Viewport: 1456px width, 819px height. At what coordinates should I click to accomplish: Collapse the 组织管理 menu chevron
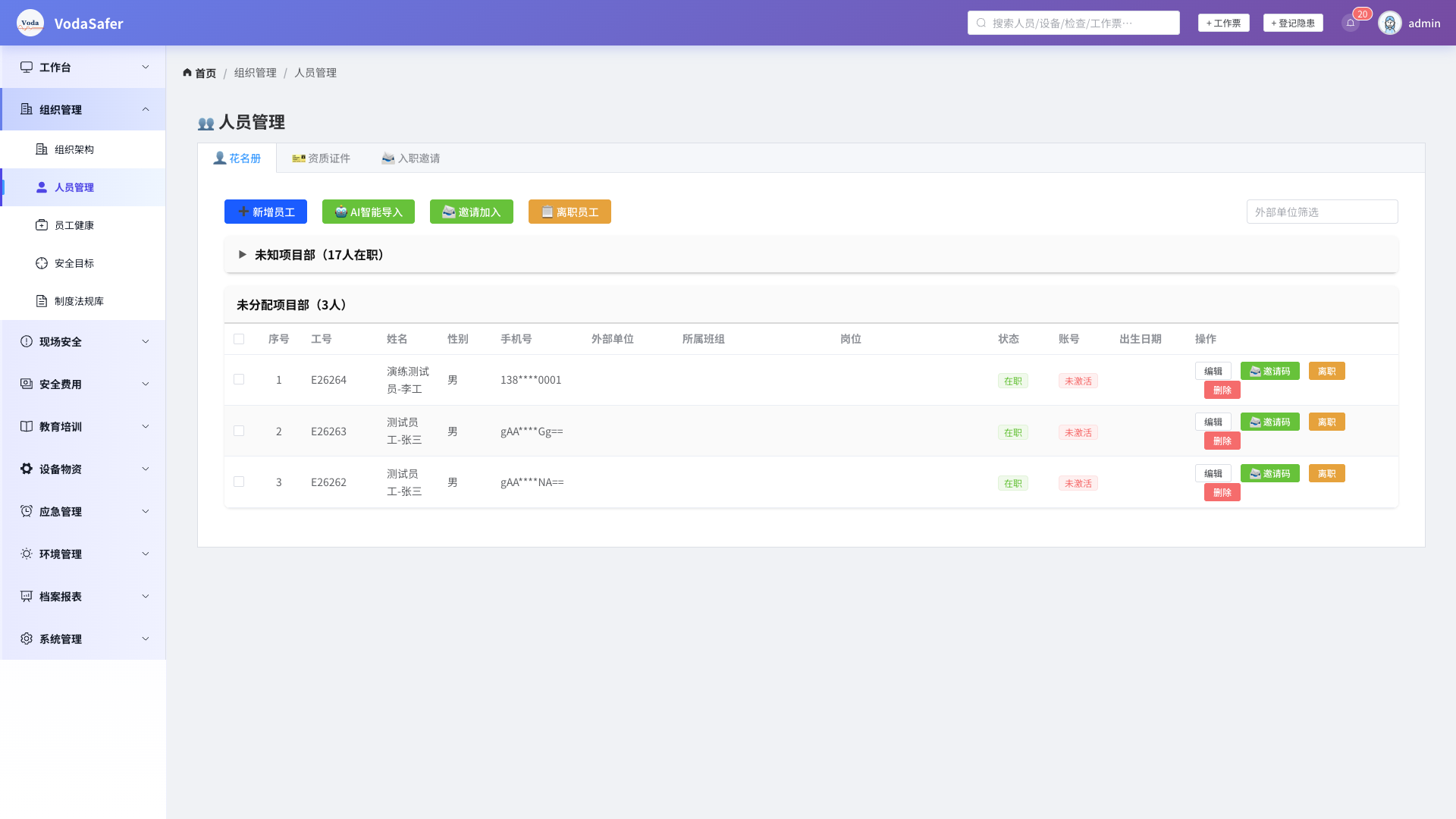pos(146,109)
